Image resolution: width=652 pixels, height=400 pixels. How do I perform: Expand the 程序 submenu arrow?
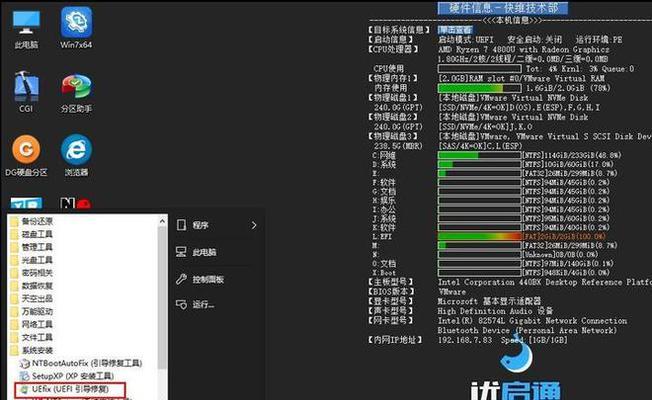click(254, 225)
